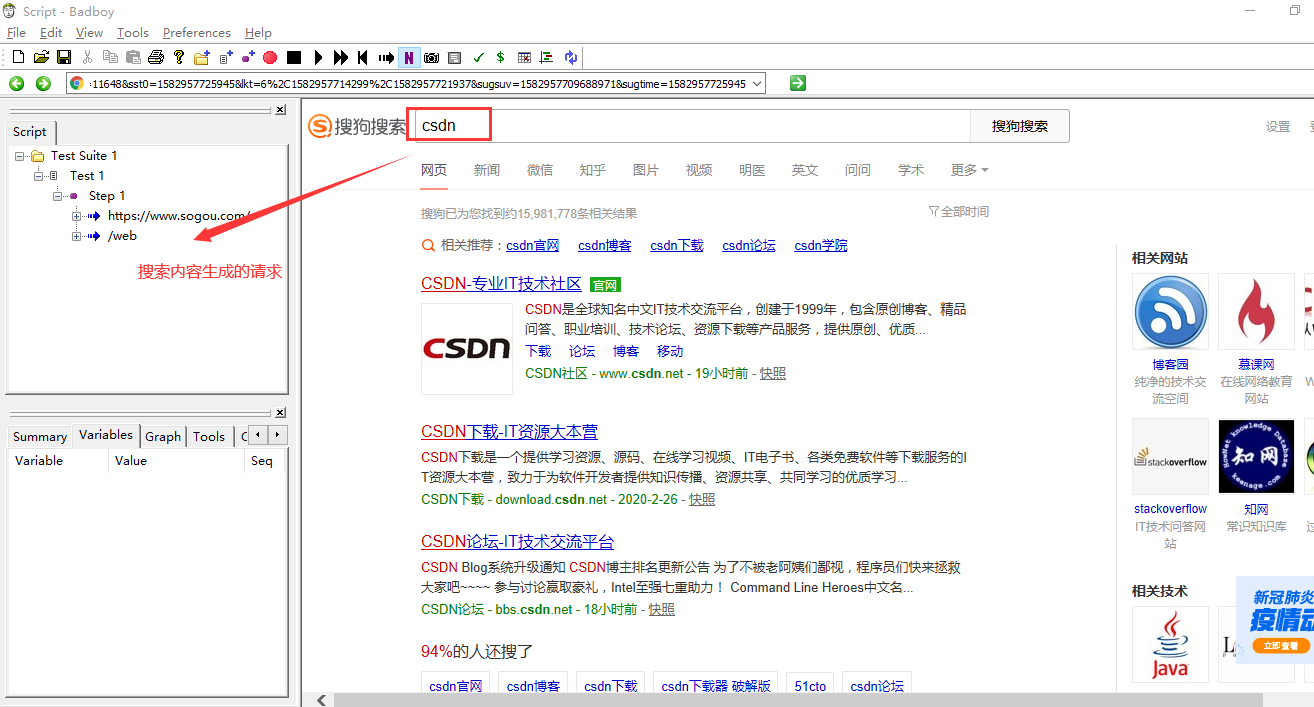The height and width of the screenshot is (707, 1314).
Task: Go back with the green left arrow
Action: tap(17, 83)
